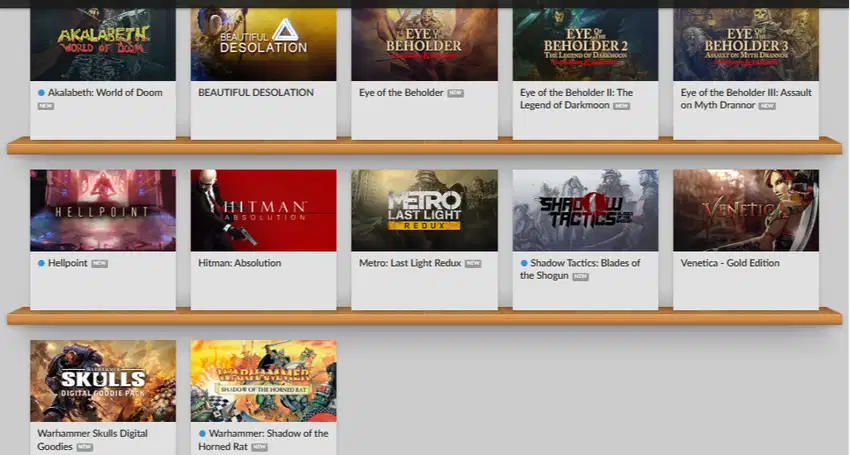The image size is (850, 455).
Task: Click the NEW badge next to Eye of the Beholder
Action: pyautogui.click(x=455, y=93)
